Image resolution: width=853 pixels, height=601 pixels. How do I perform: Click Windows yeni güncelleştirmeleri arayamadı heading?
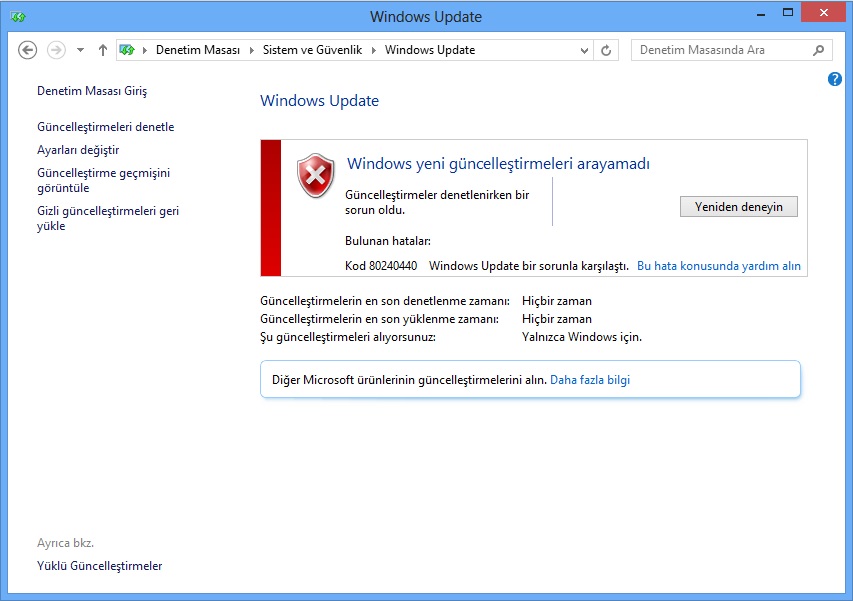click(498, 164)
